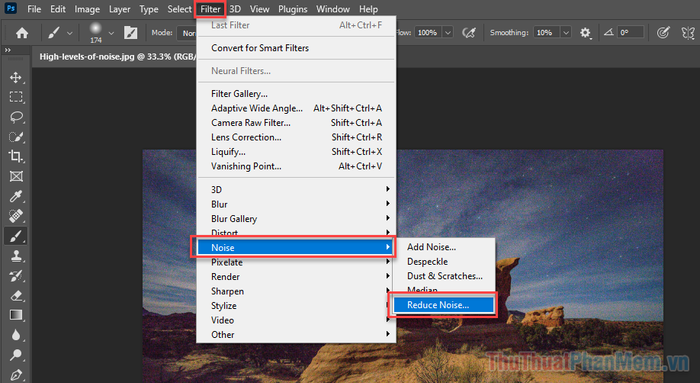
Task: Expand the toolbar double-arrow
Action: click(x=8, y=50)
